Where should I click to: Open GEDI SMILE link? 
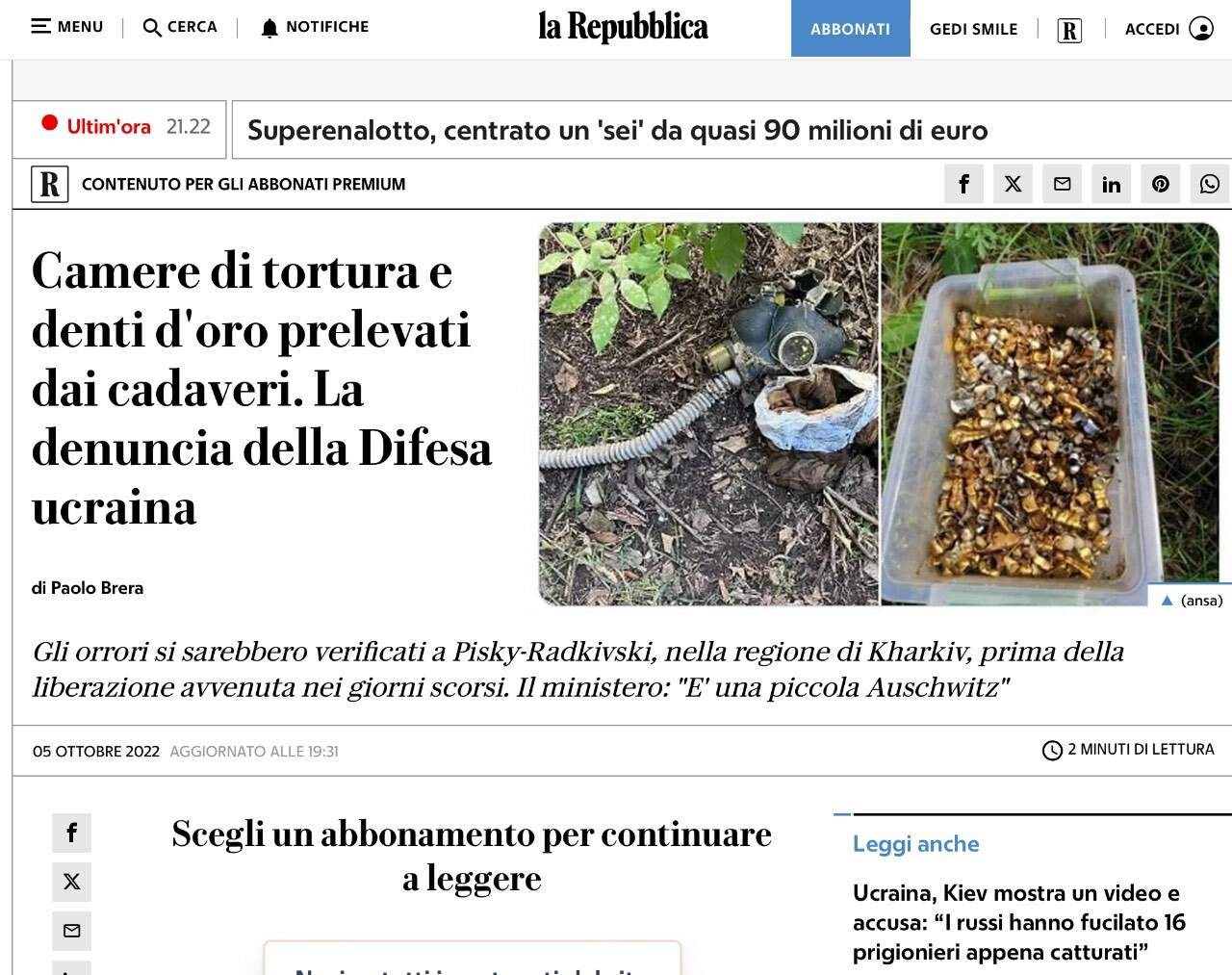point(973,29)
